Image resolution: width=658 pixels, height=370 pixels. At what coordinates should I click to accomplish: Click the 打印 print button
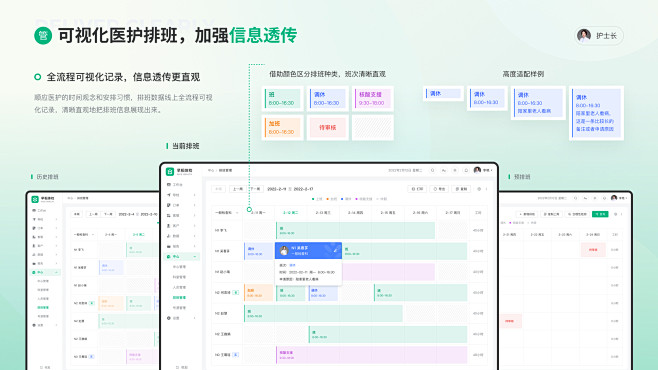417,189
